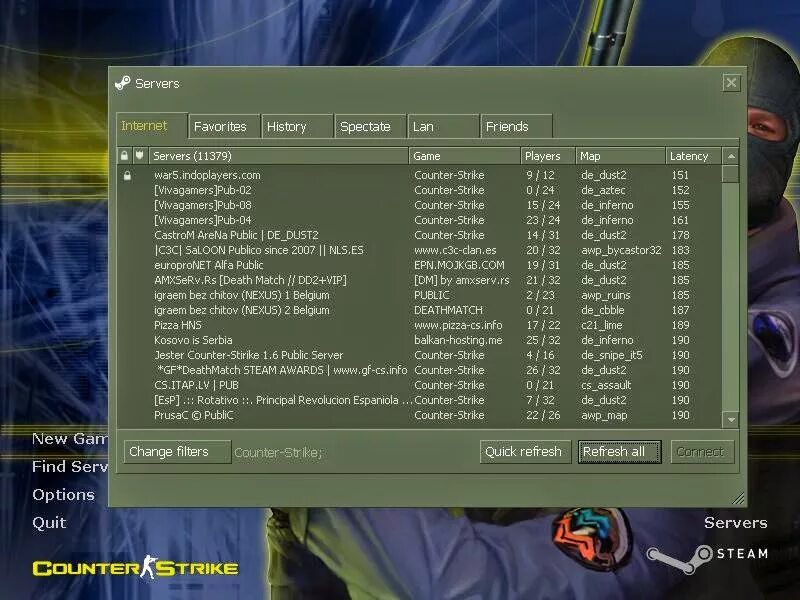Click the server list scrollbar thumb
The image size is (800, 600).
click(x=731, y=173)
